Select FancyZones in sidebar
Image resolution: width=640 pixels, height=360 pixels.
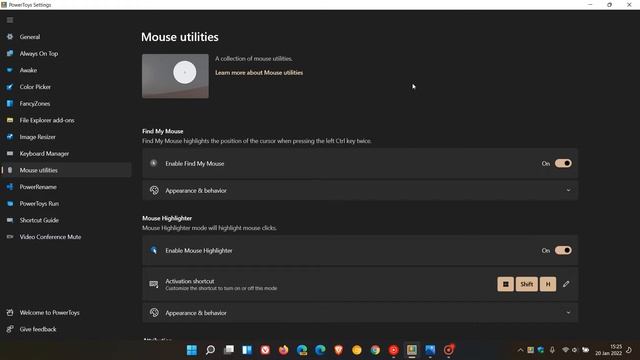click(x=35, y=104)
